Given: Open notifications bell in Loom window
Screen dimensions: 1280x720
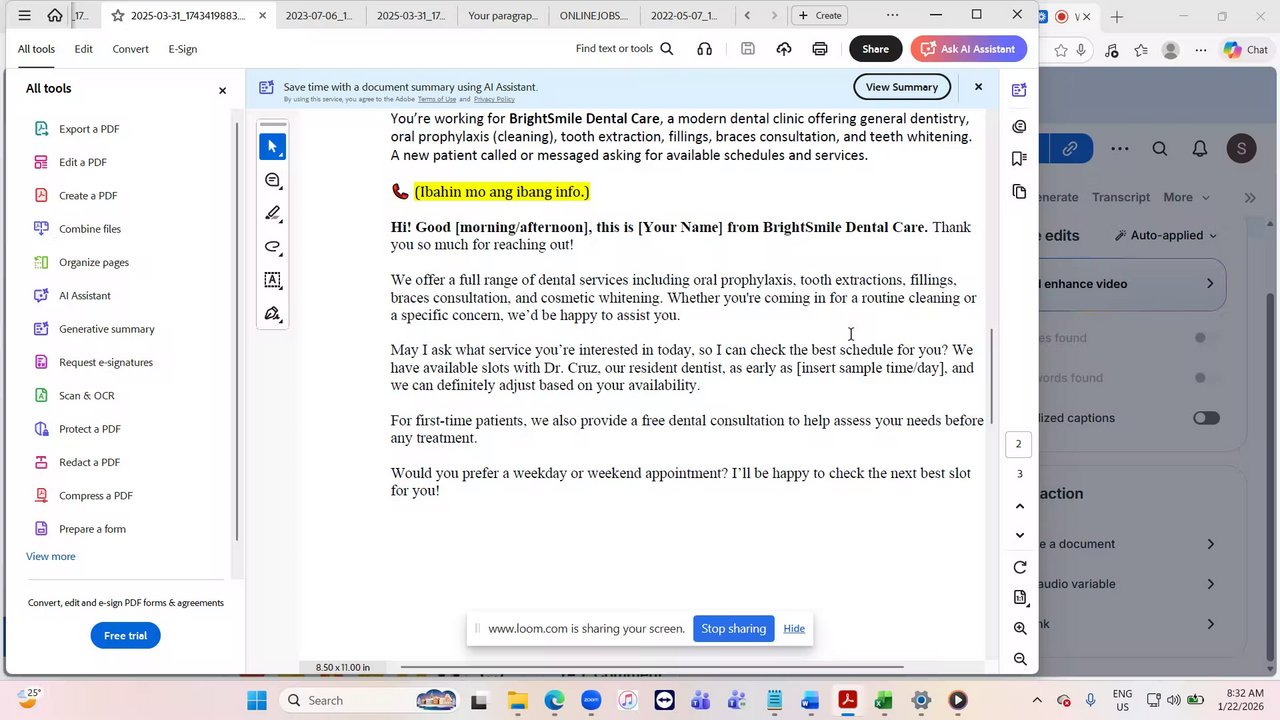Looking at the screenshot, I should [1200, 149].
